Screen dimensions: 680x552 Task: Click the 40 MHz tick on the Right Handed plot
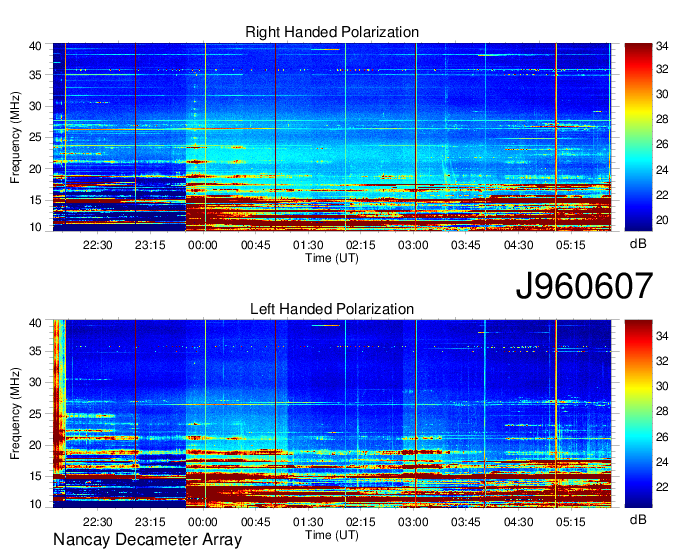35,46
